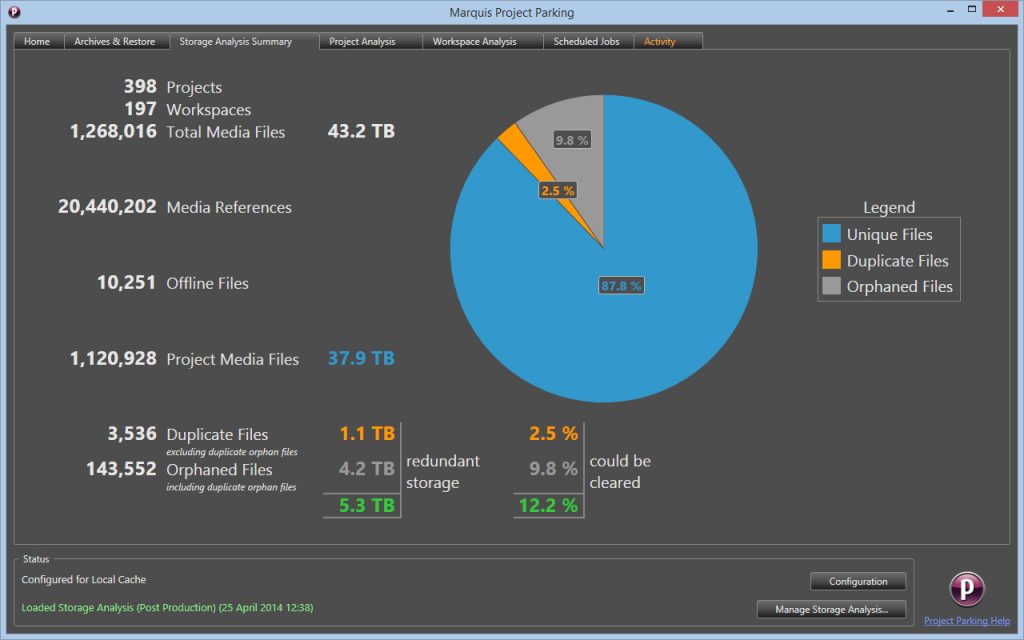1024x640 pixels.
Task: Click the 87.8 % label on the pie chart
Action: 621,286
